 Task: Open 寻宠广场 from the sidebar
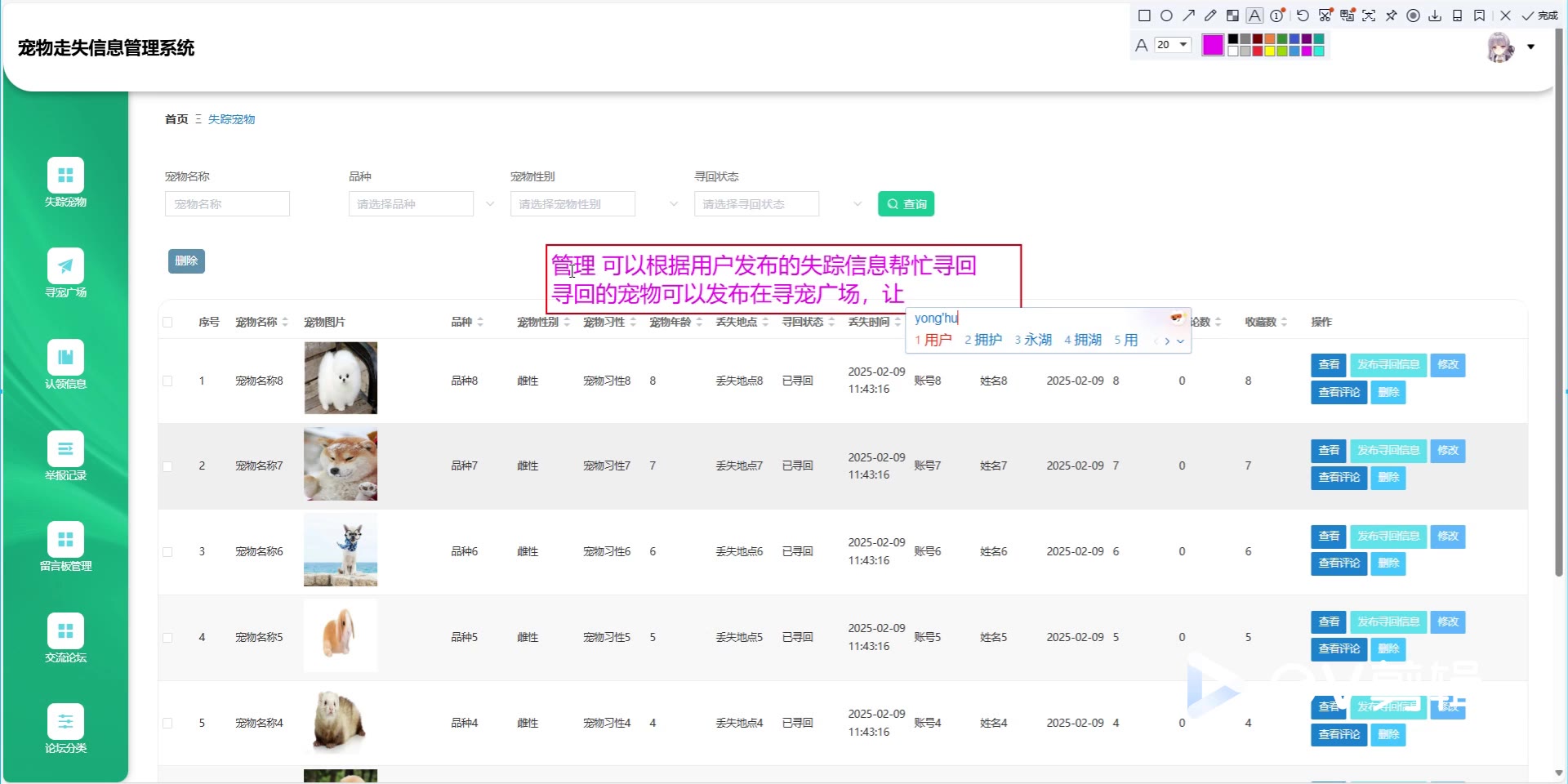coord(65,274)
